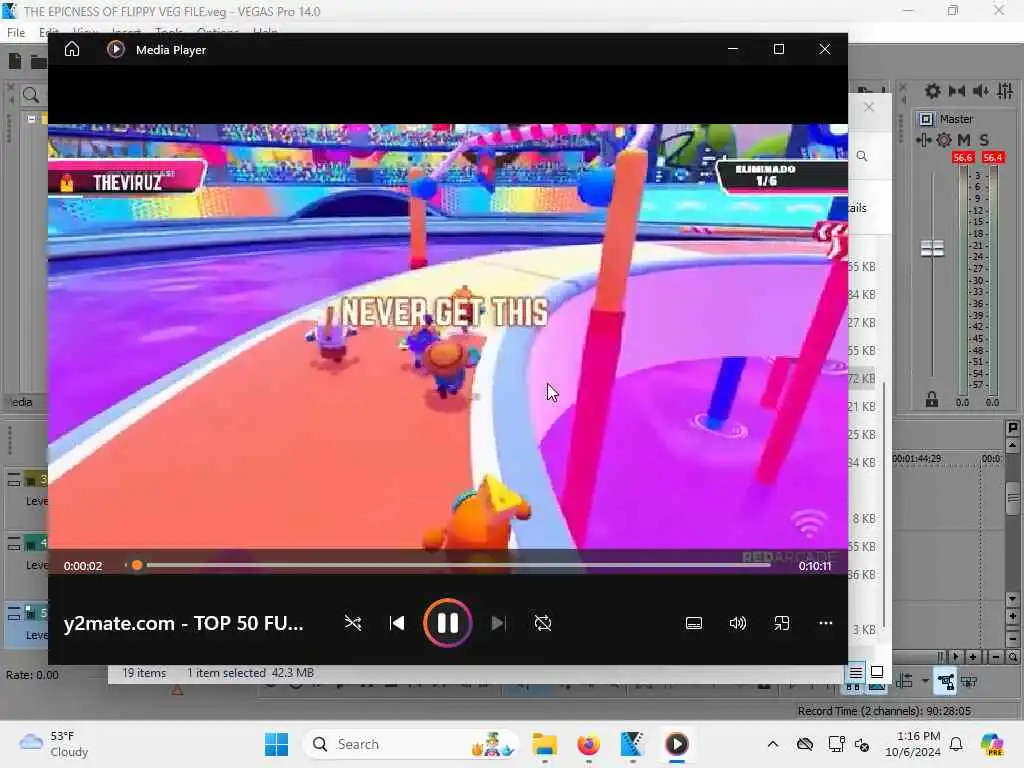Screen dimensions: 1024x768
Task: Open master bus Audio Properties gear
Action: click(933, 91)
